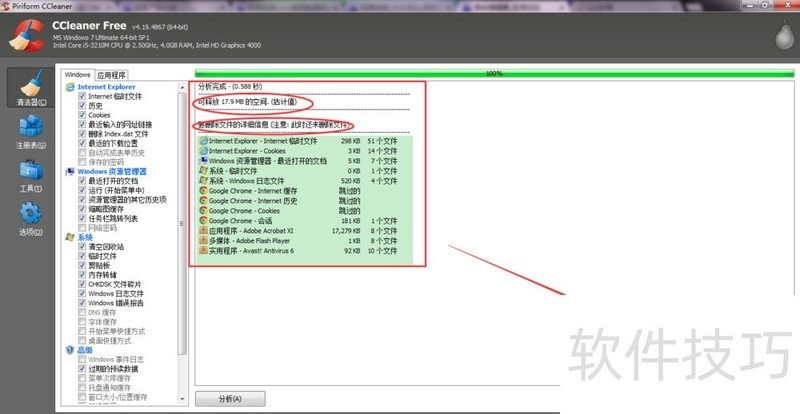Enable the 保存的密码 checkbox
The width and height of the screenshot is (800, 414).
point(82,162)
